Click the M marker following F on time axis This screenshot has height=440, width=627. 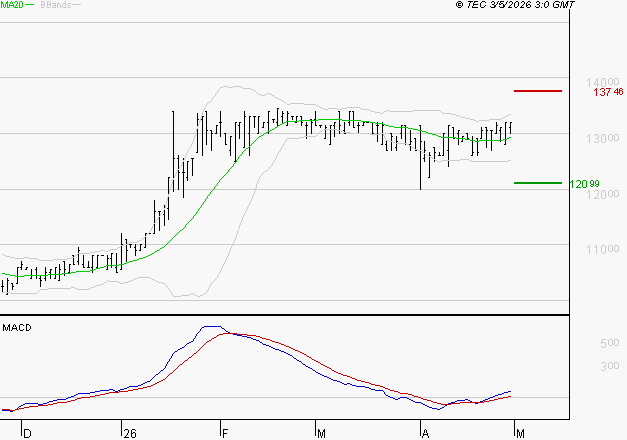321,434
